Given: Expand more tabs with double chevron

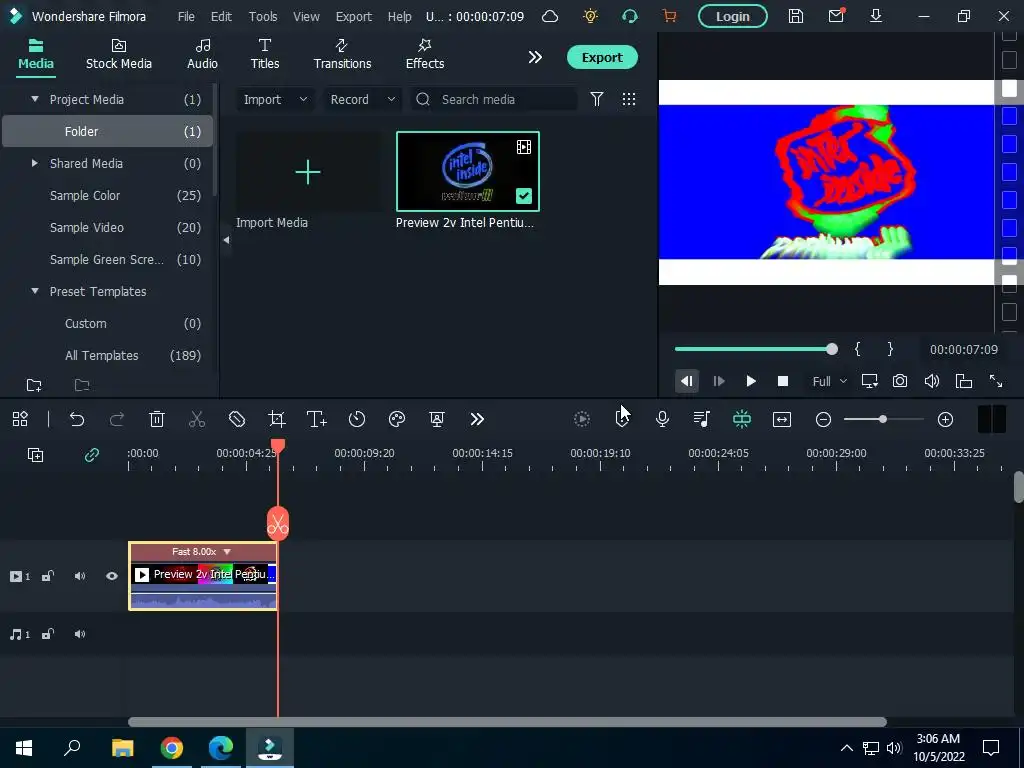Looking at the screenshot, I should tap(536, 57).
